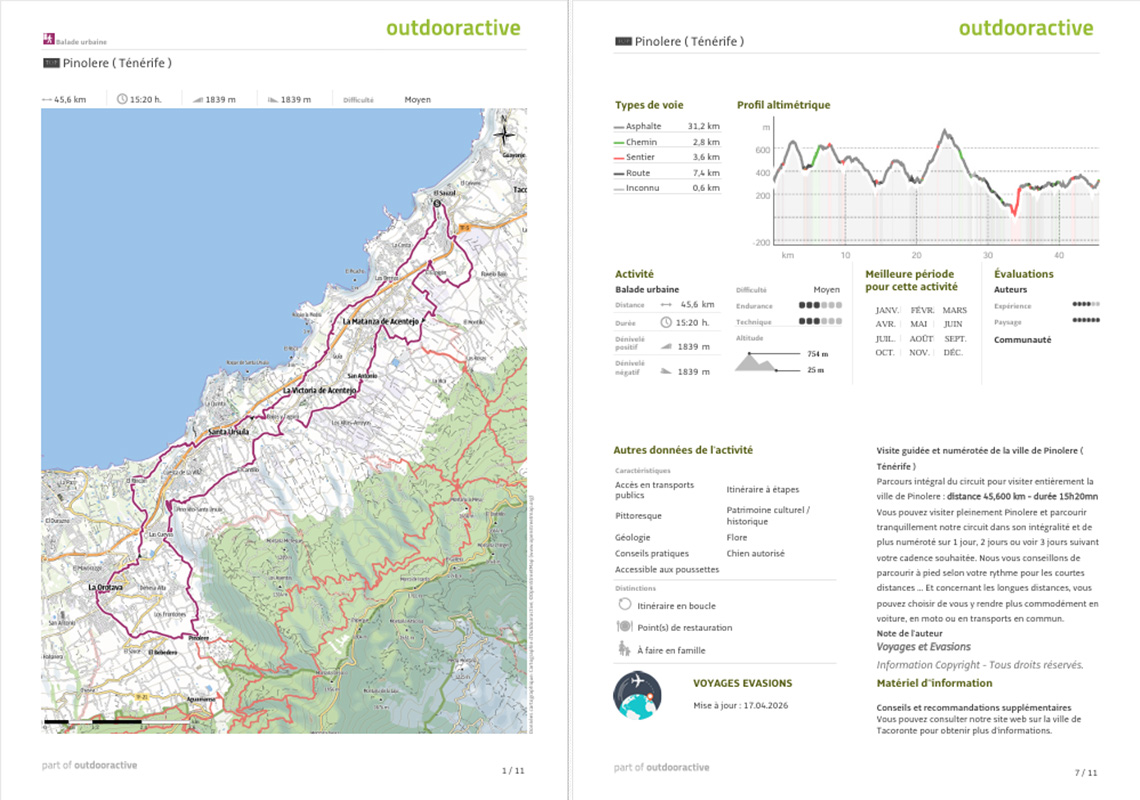Image resolution: width=1140 pixels, height=800 pixels.
Task: Click the Dénivelé négatif descent icon
Action: [x=666, y=372]
